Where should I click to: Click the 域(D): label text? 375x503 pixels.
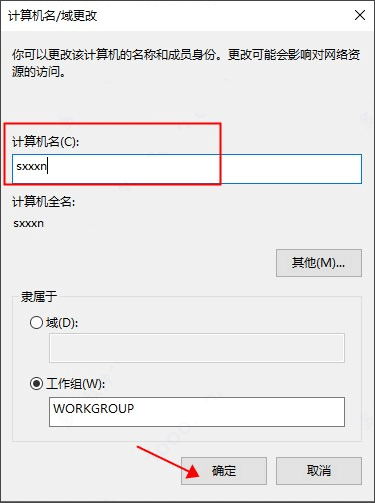[x=62, y=323]
